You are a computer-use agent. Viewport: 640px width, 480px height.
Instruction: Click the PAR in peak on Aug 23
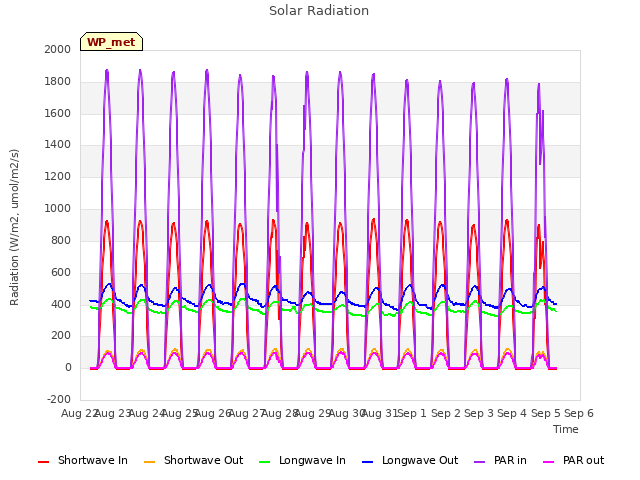pos(107,71)
